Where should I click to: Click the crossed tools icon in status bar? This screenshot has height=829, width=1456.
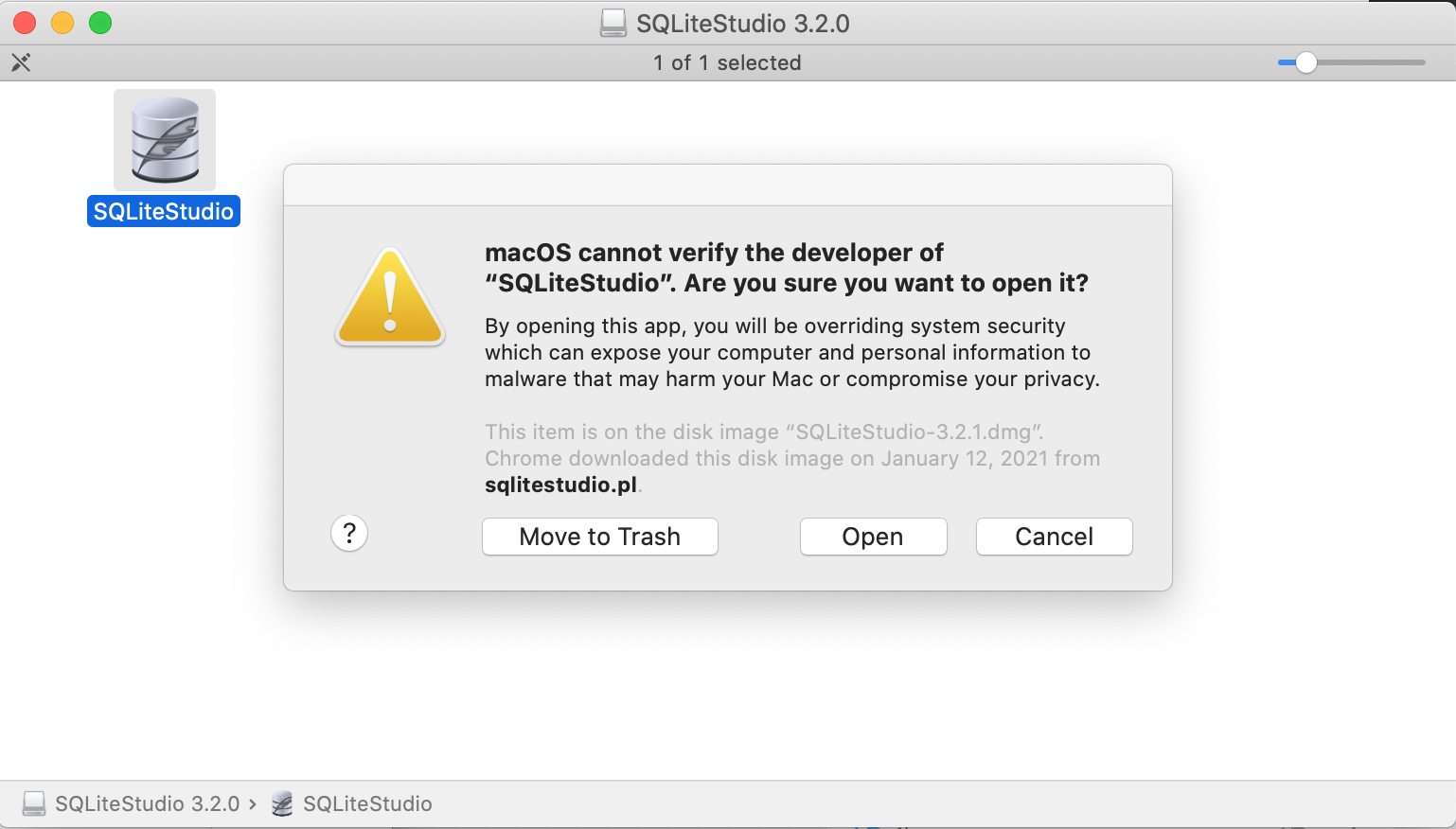21,62
